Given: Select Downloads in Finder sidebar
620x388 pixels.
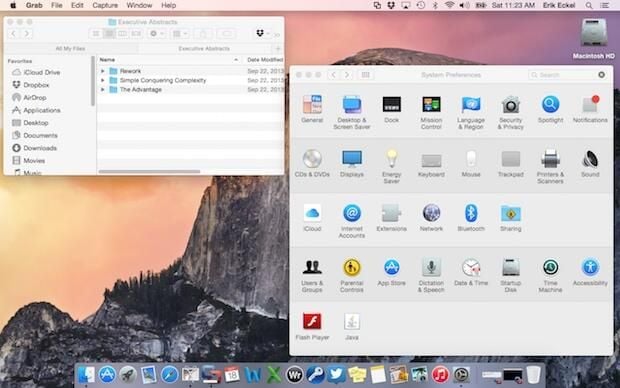Looking at the screenshot, I should 40,148.
